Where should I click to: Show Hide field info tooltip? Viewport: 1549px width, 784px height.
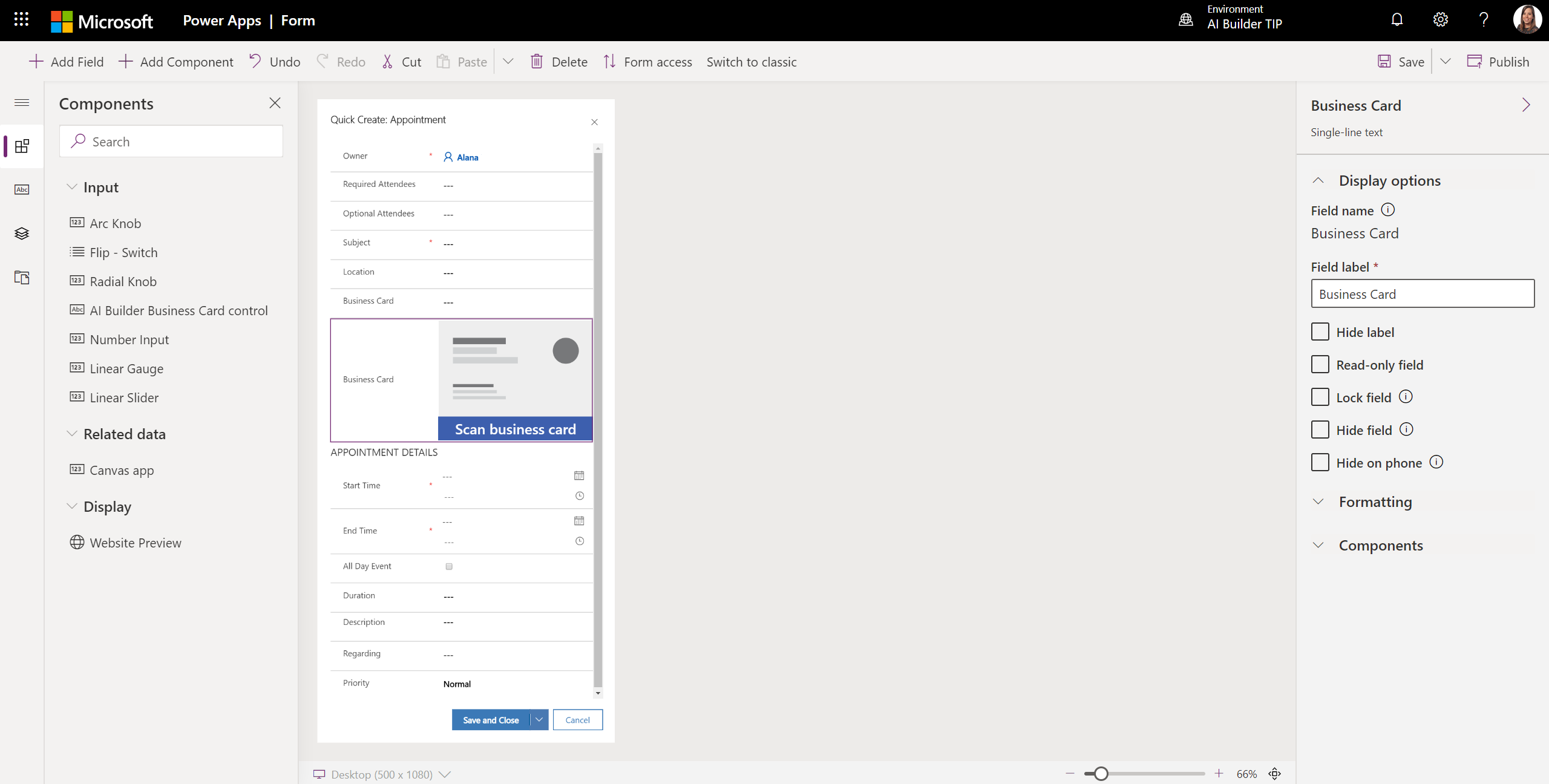click(x=1407, y=430)
